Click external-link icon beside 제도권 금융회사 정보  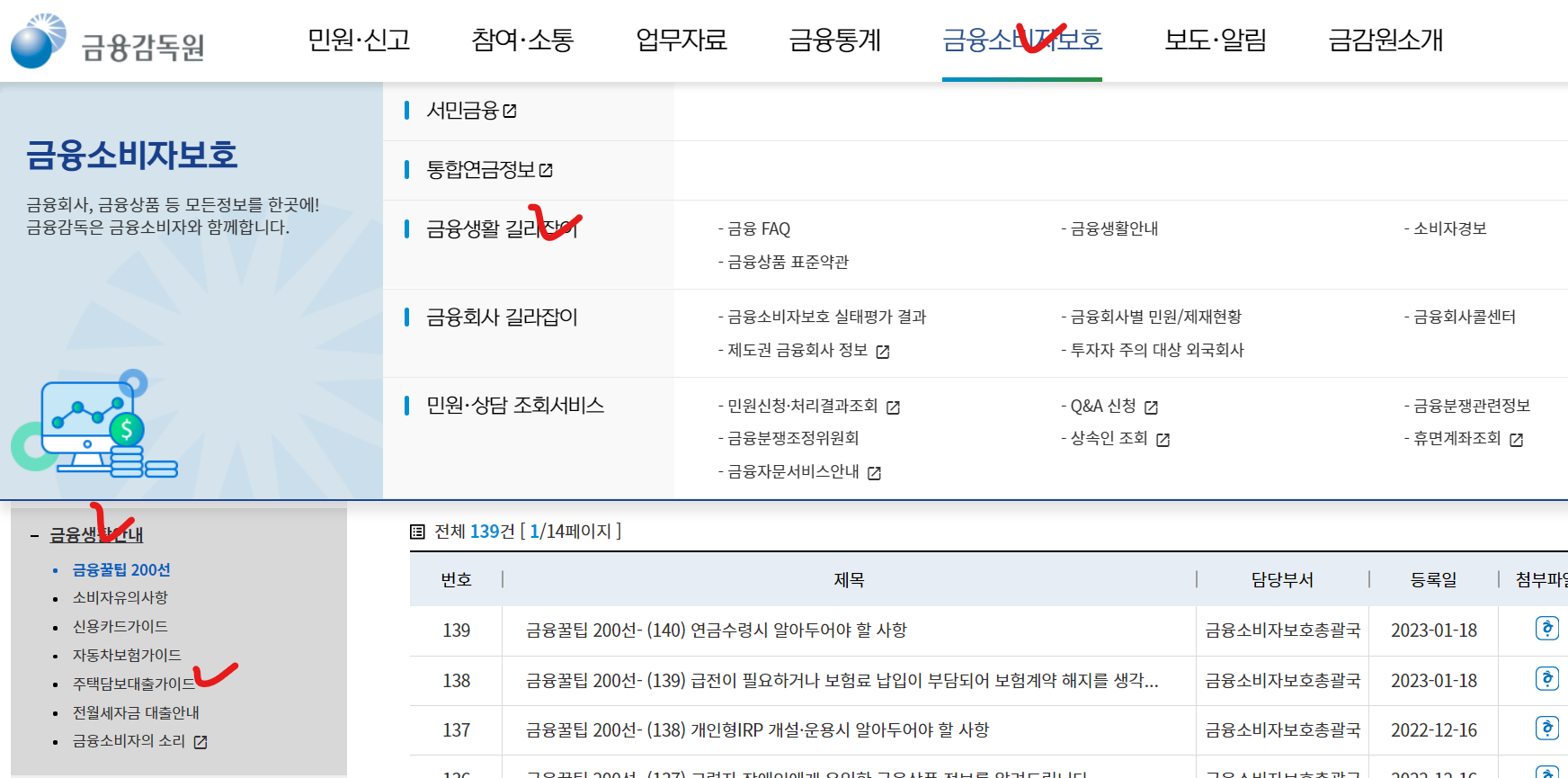883,352
